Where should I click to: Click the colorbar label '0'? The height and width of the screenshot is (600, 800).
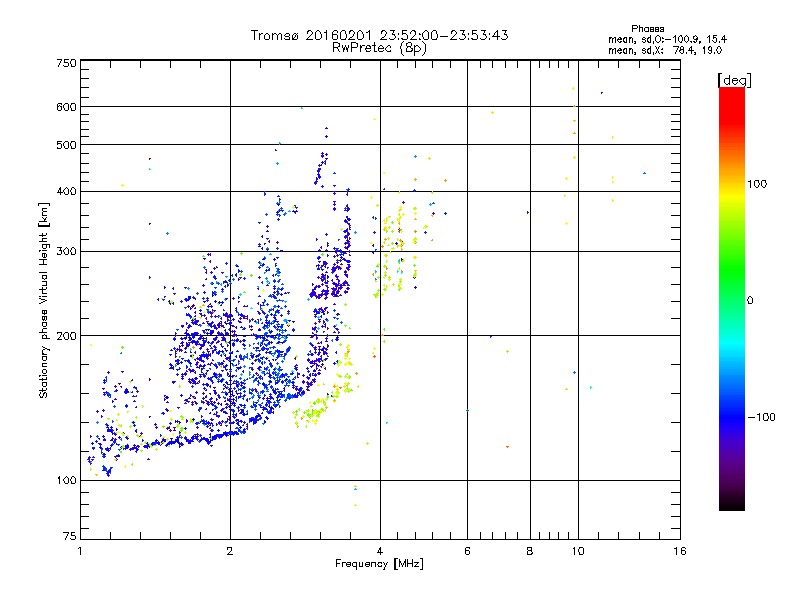pos(750,301)
